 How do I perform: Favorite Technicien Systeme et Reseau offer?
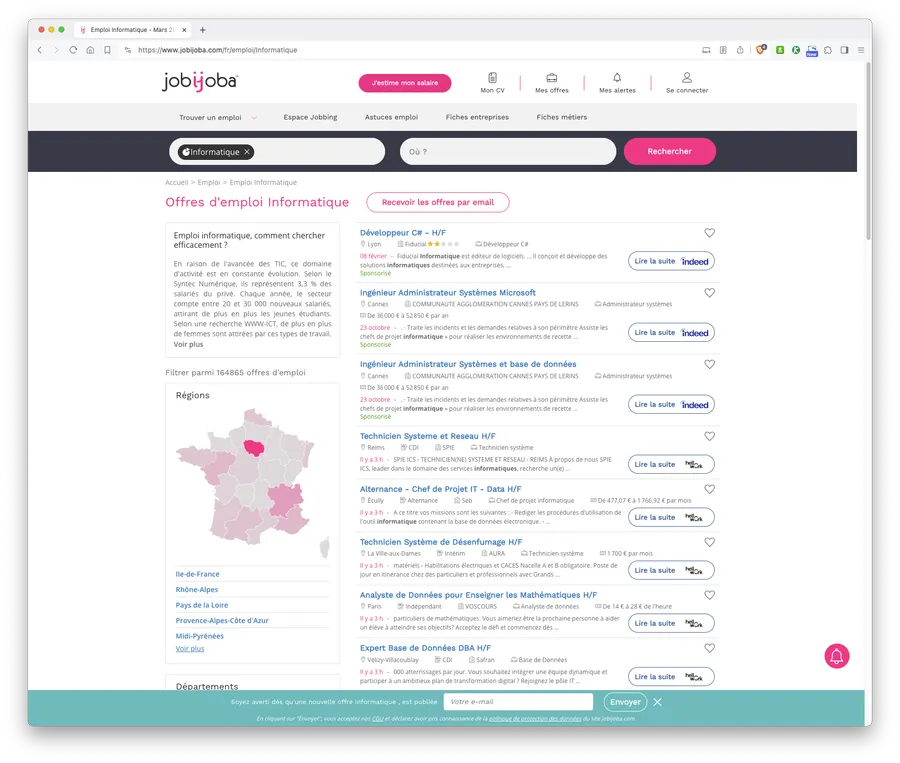click(709, 436)
